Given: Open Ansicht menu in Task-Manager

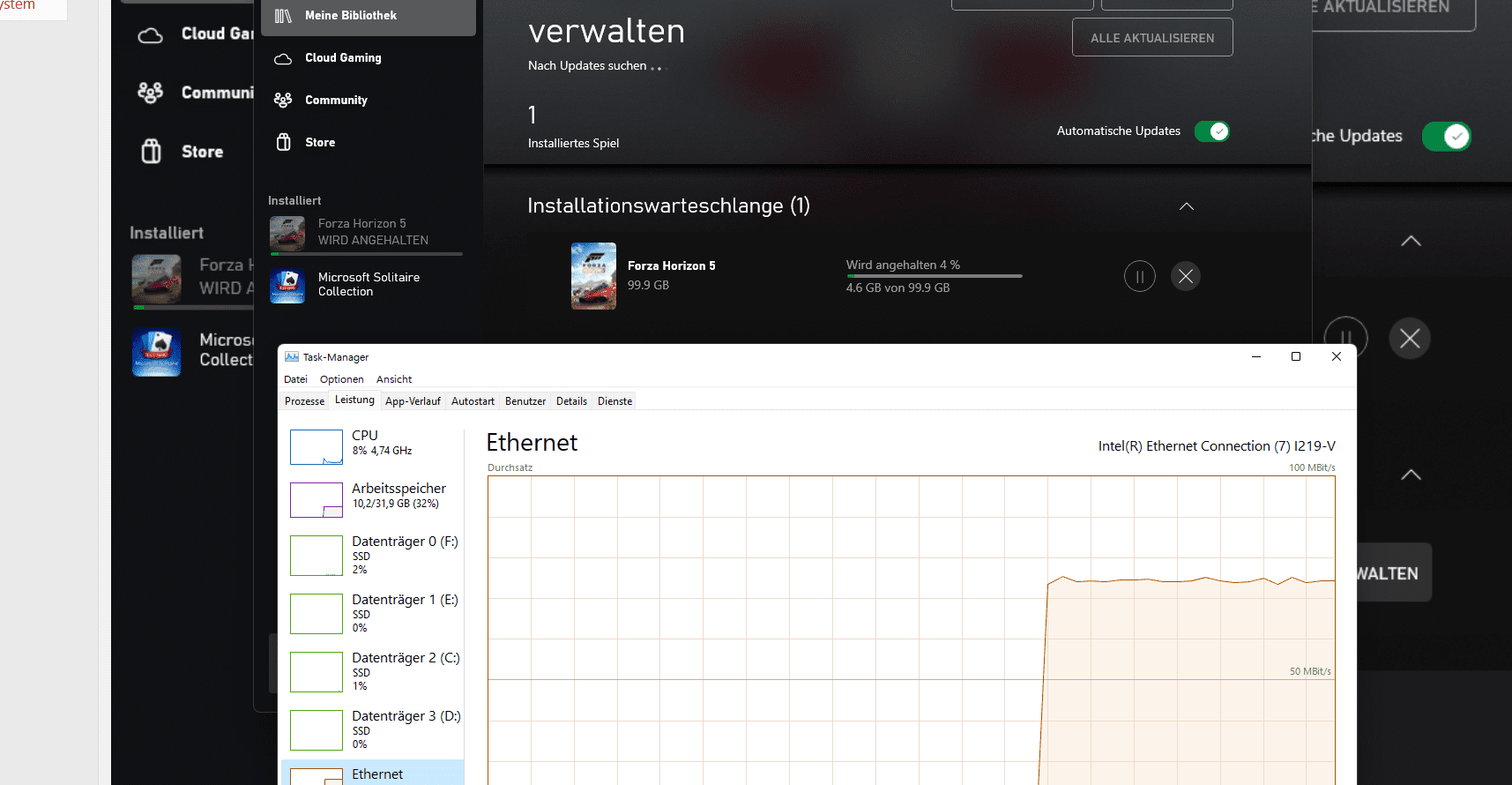Looking at the screenshot, I should (x=394, y=379).
